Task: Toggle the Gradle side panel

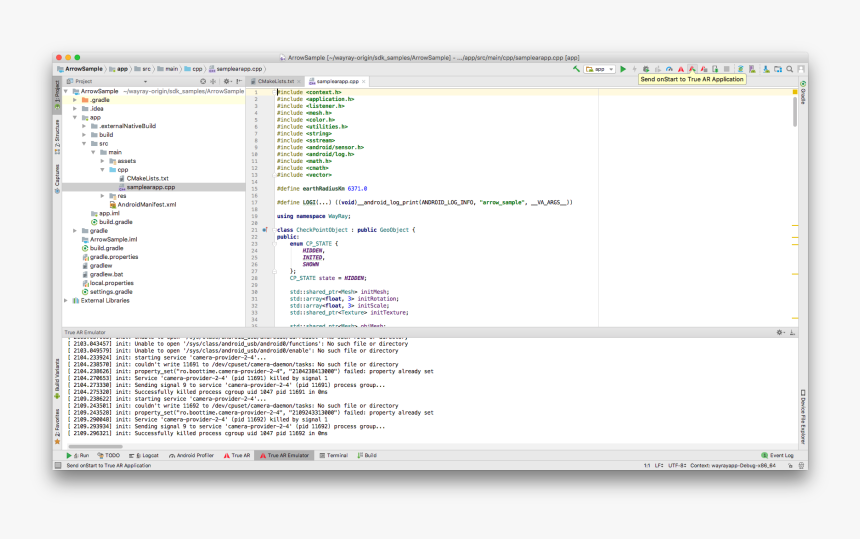Action: click(802, 92)
